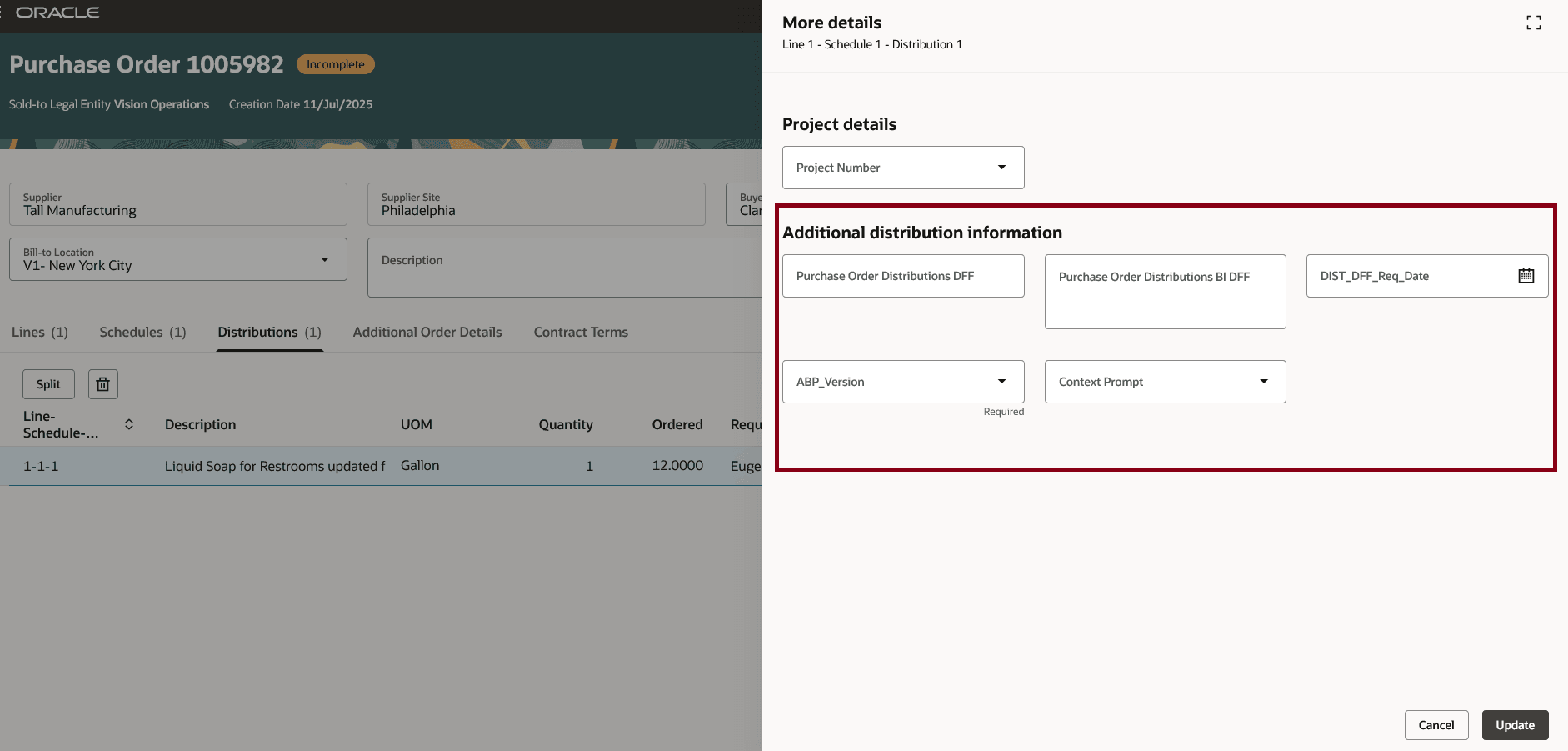The height and width of the screenshot is (751, 1568).
Task: Open the DIST_DFF_Req_Date calendar picker
Action: (1526, 276)
